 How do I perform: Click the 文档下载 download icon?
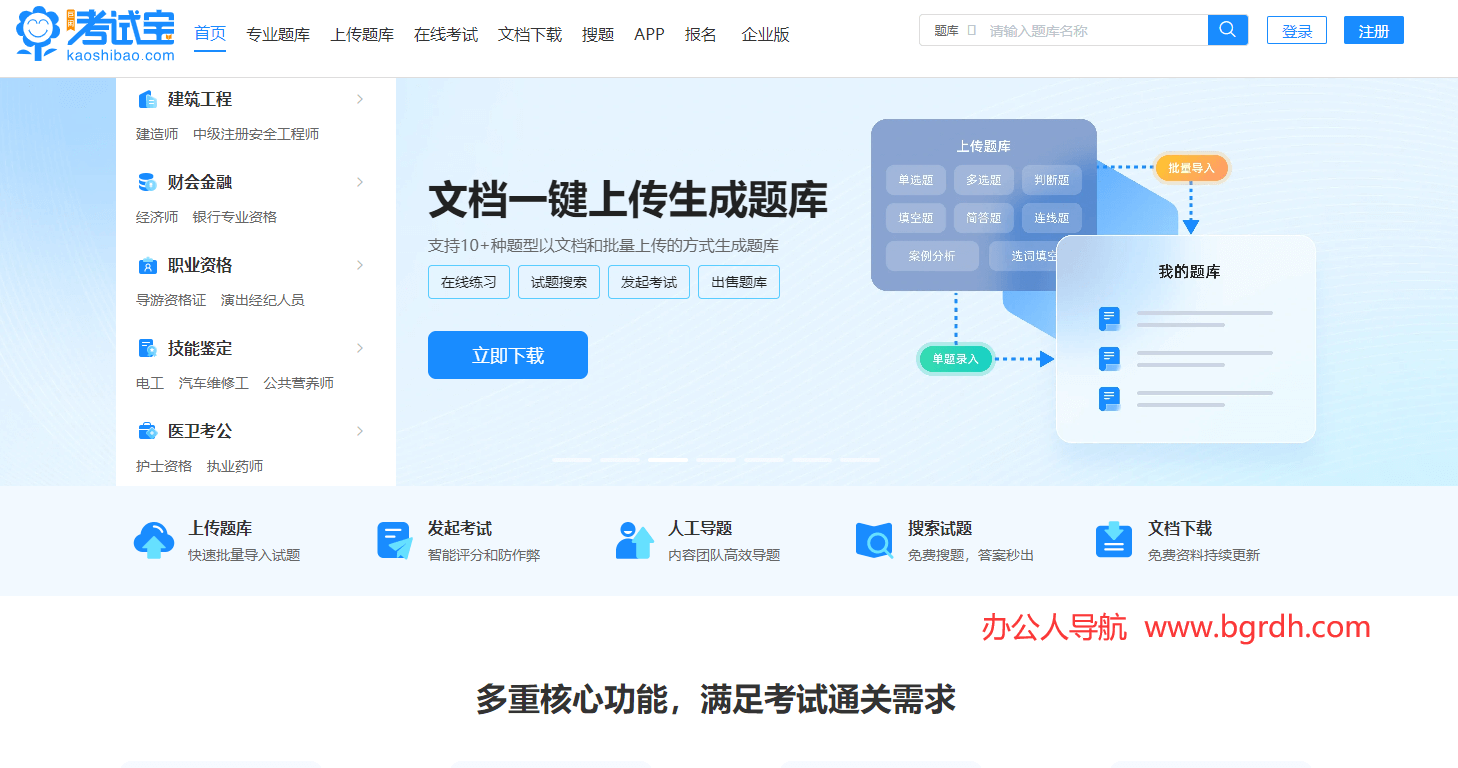[x=1113, y=539]
